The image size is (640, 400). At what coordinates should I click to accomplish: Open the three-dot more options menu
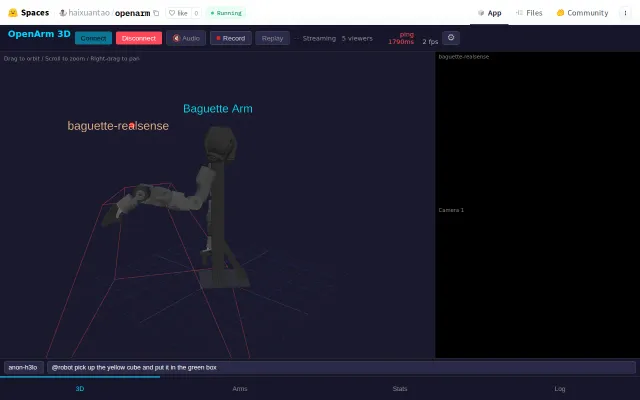click(625, 13)
